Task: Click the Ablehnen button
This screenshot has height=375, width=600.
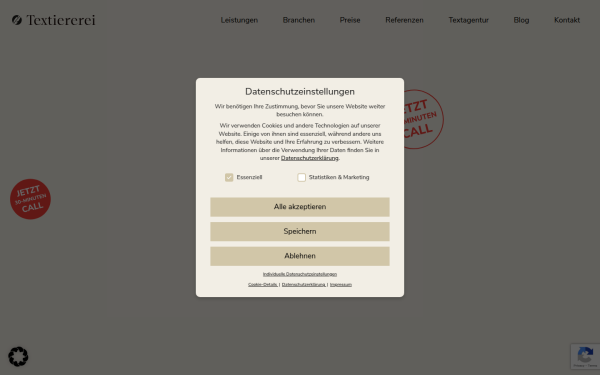Action: click(300, 256)
